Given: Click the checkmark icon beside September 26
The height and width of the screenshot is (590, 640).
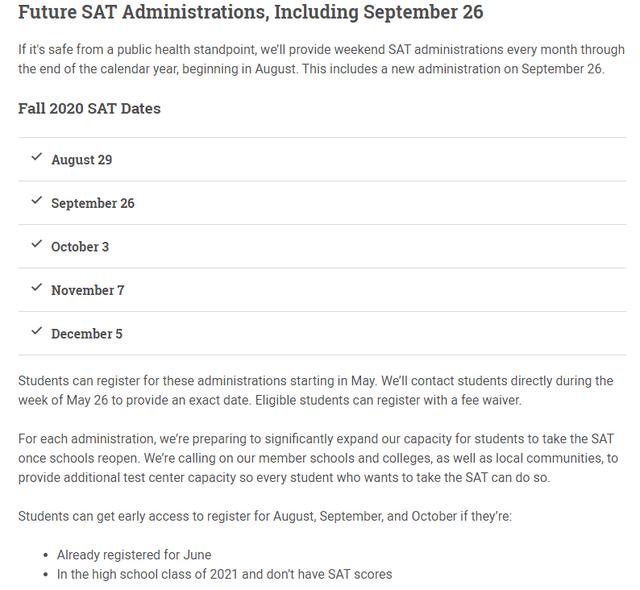Looking at the screenshot, I should click(x=37, y=201).
